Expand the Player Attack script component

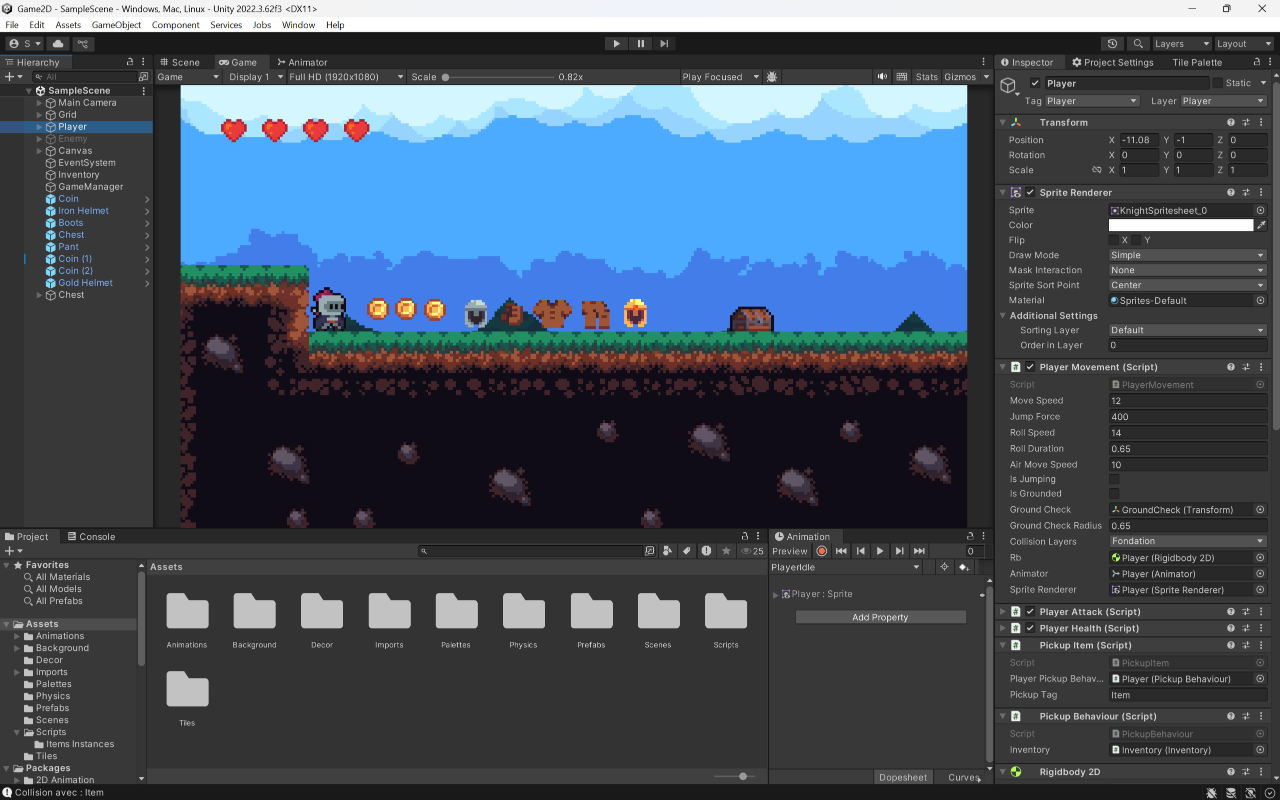(1003, 612)
